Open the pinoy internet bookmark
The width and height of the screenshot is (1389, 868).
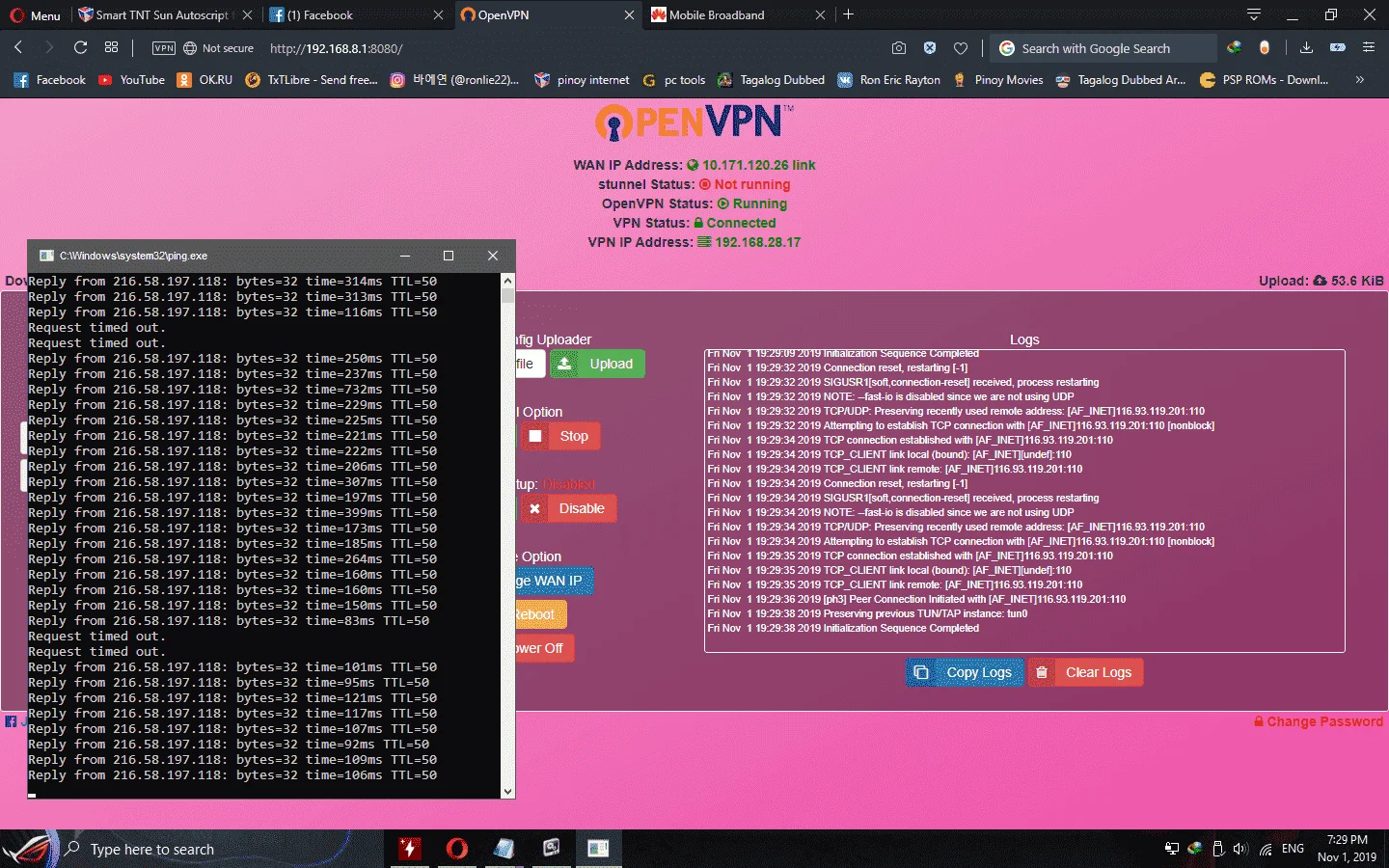582,80
